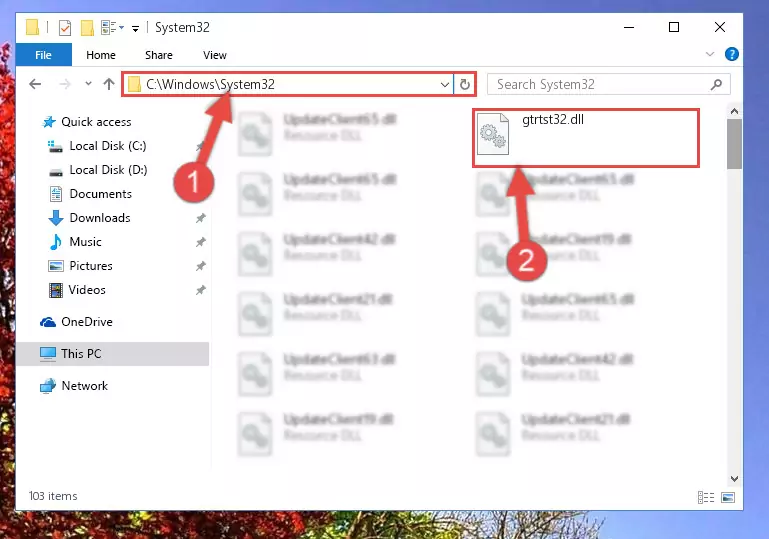Open Videos in the sidebar
The height and width of the screenshot is (539, 769).
(77, 290)
